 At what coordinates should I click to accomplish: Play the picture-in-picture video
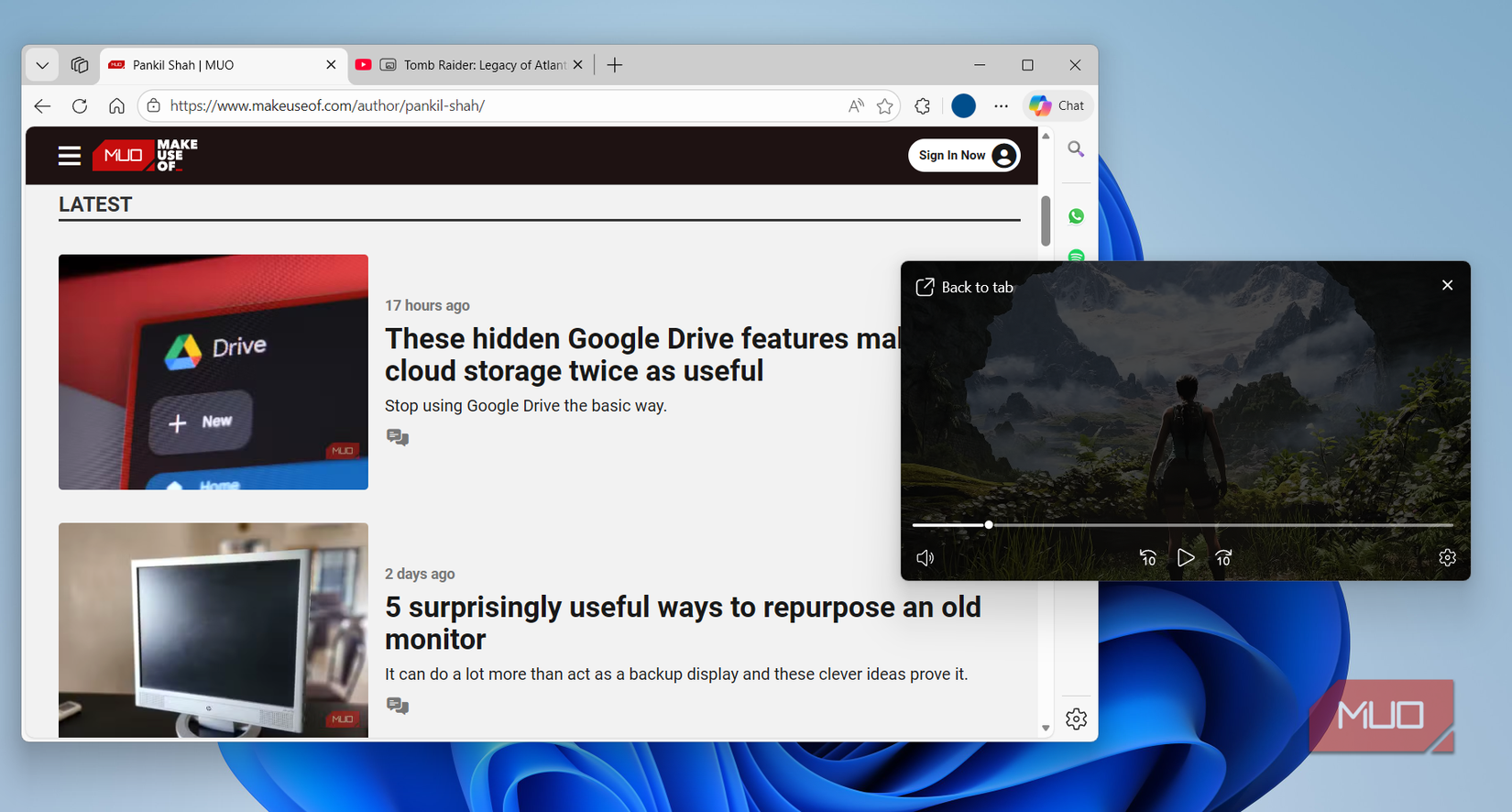[1186, 558]
